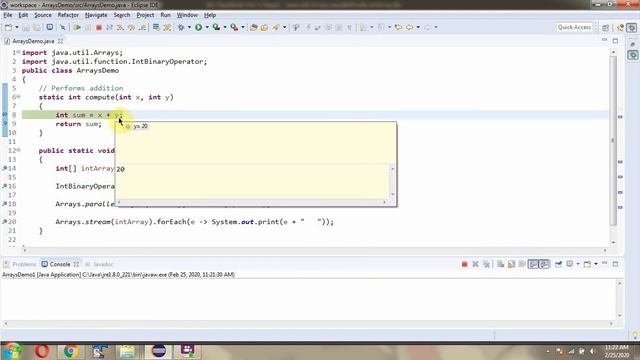Open the Run menu
Image resolution: width=640 pixels, height=360 pixels.
coord(165,15)
